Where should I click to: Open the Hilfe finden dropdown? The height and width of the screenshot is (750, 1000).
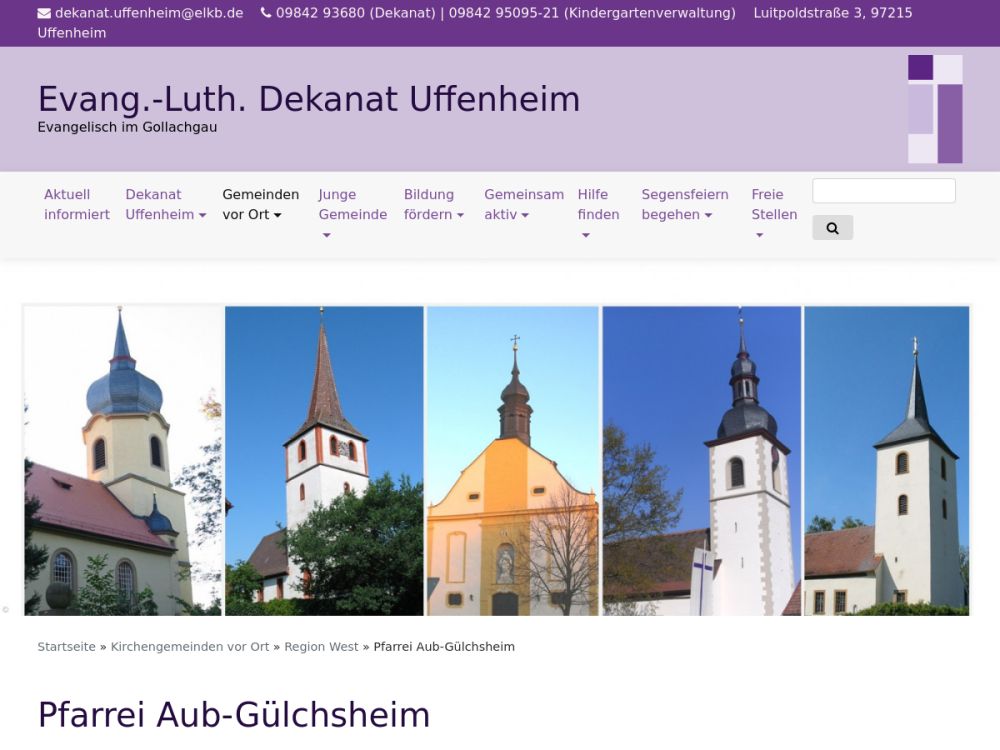598,213
